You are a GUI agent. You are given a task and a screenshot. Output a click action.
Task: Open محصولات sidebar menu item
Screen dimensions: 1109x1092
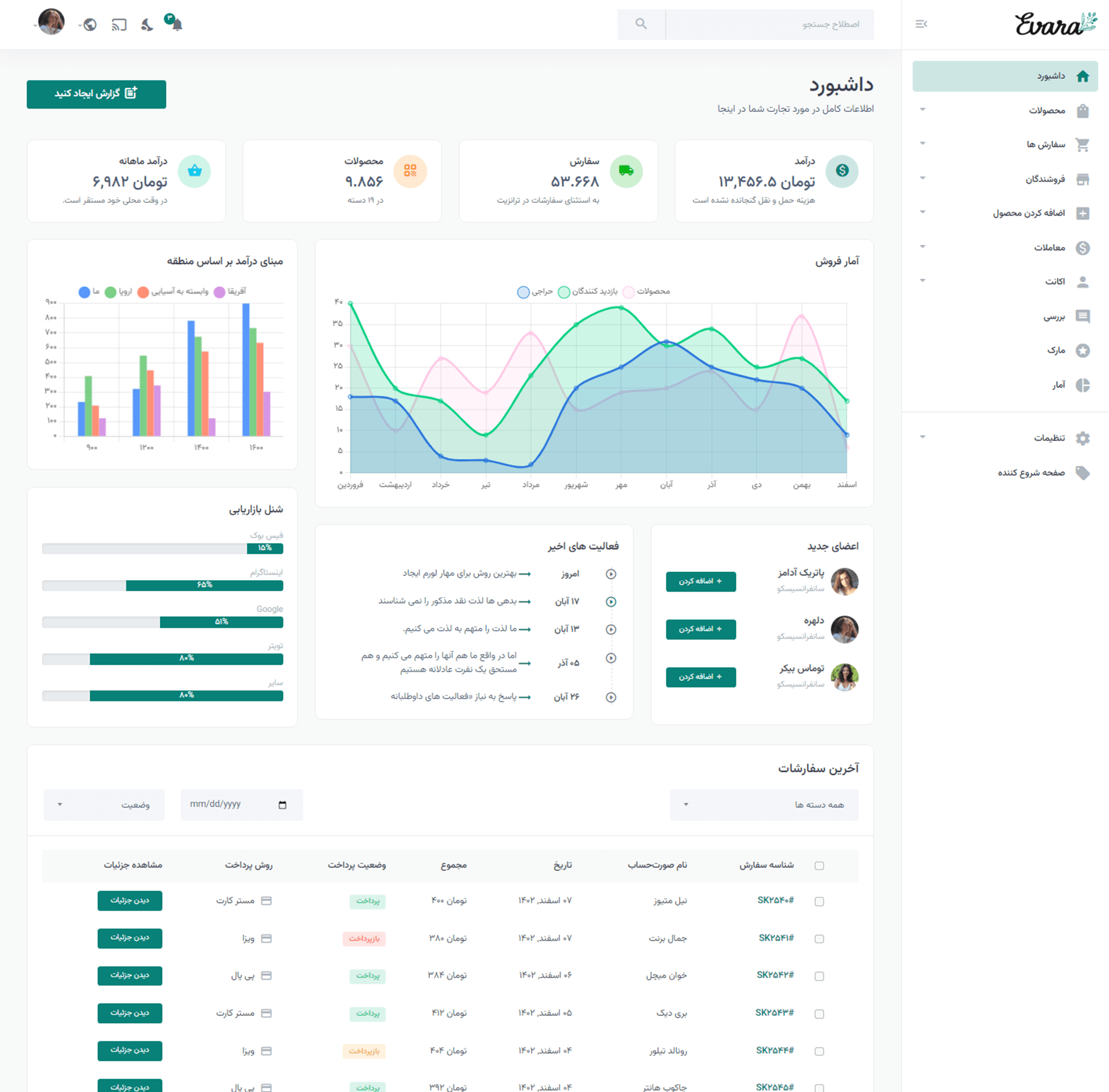point(1005,111)
